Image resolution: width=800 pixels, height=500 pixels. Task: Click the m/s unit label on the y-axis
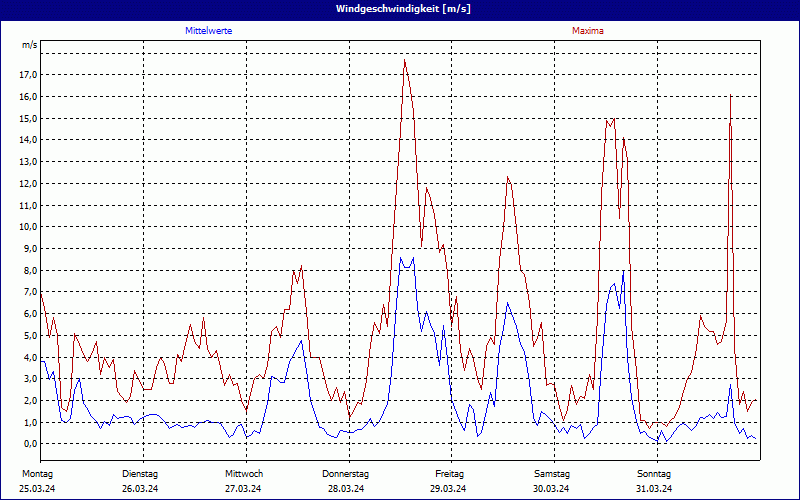tap(29, 46)
